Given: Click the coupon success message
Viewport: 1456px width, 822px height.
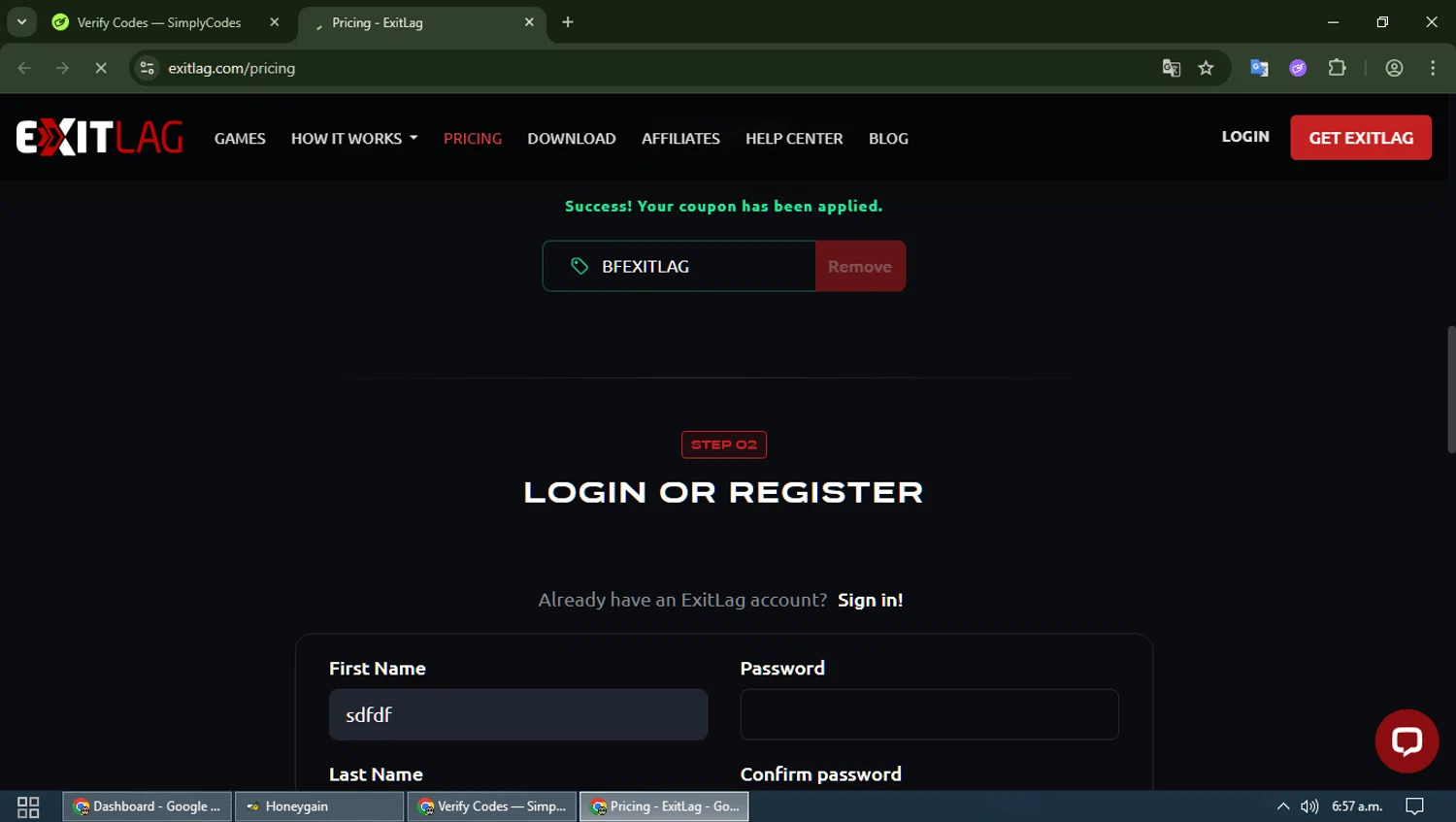Looking at the screenshot, I should (x=724, y=206).
